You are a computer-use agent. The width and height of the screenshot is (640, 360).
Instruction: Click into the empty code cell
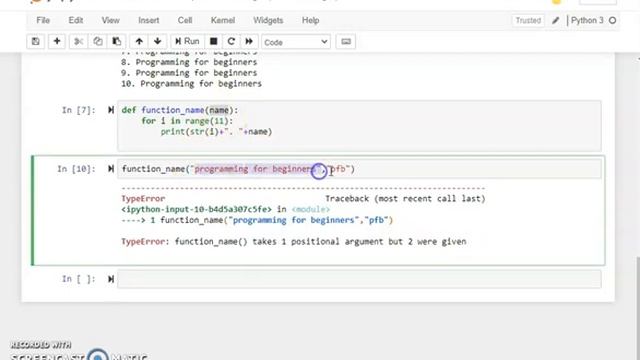359,279
